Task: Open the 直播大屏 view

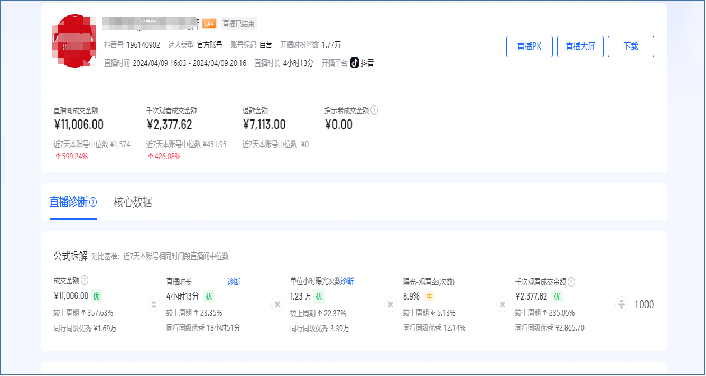Action: tap(580, 46)
